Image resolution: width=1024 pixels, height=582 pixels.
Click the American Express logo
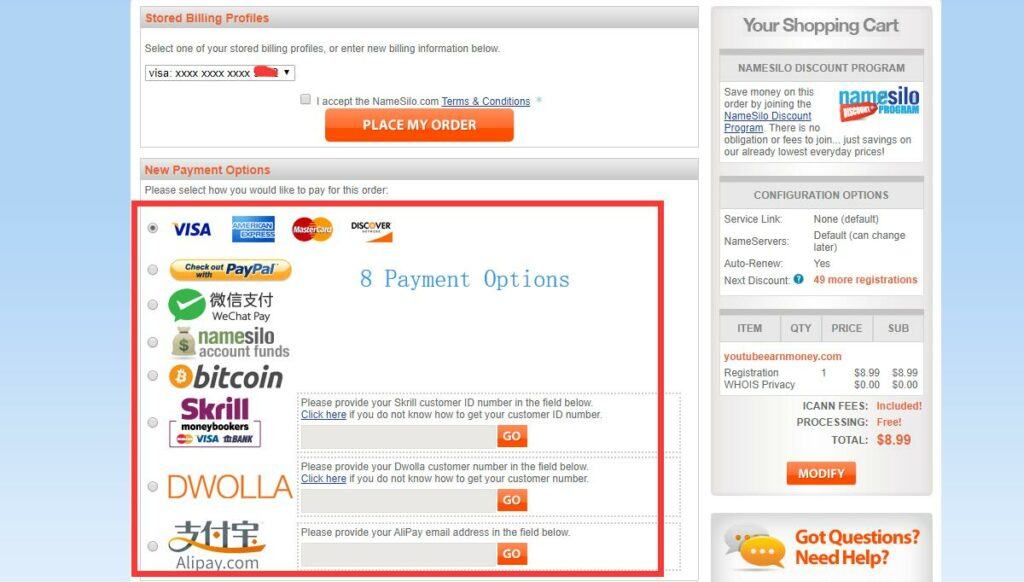[x=253, y=229]
